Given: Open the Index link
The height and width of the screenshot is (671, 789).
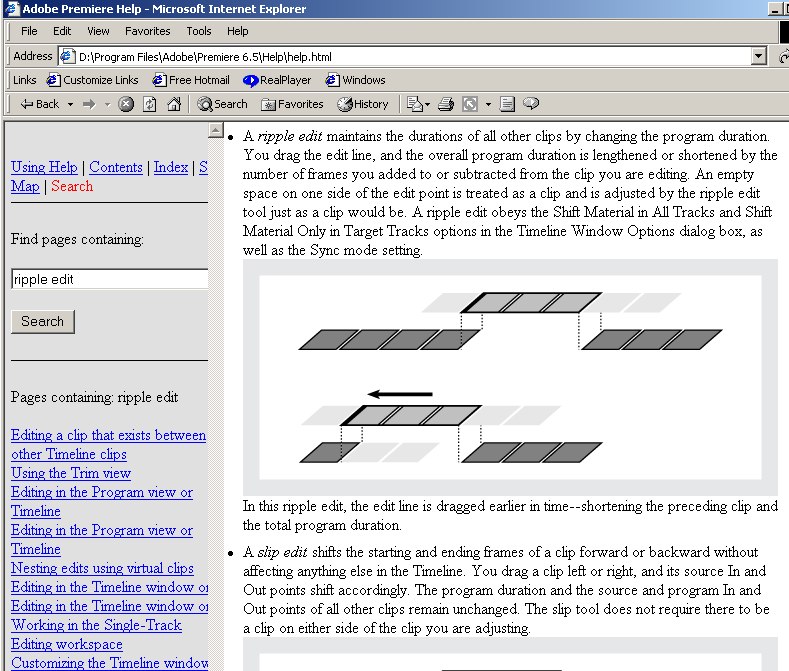Looking at the screenshot, I should point(171,167).
